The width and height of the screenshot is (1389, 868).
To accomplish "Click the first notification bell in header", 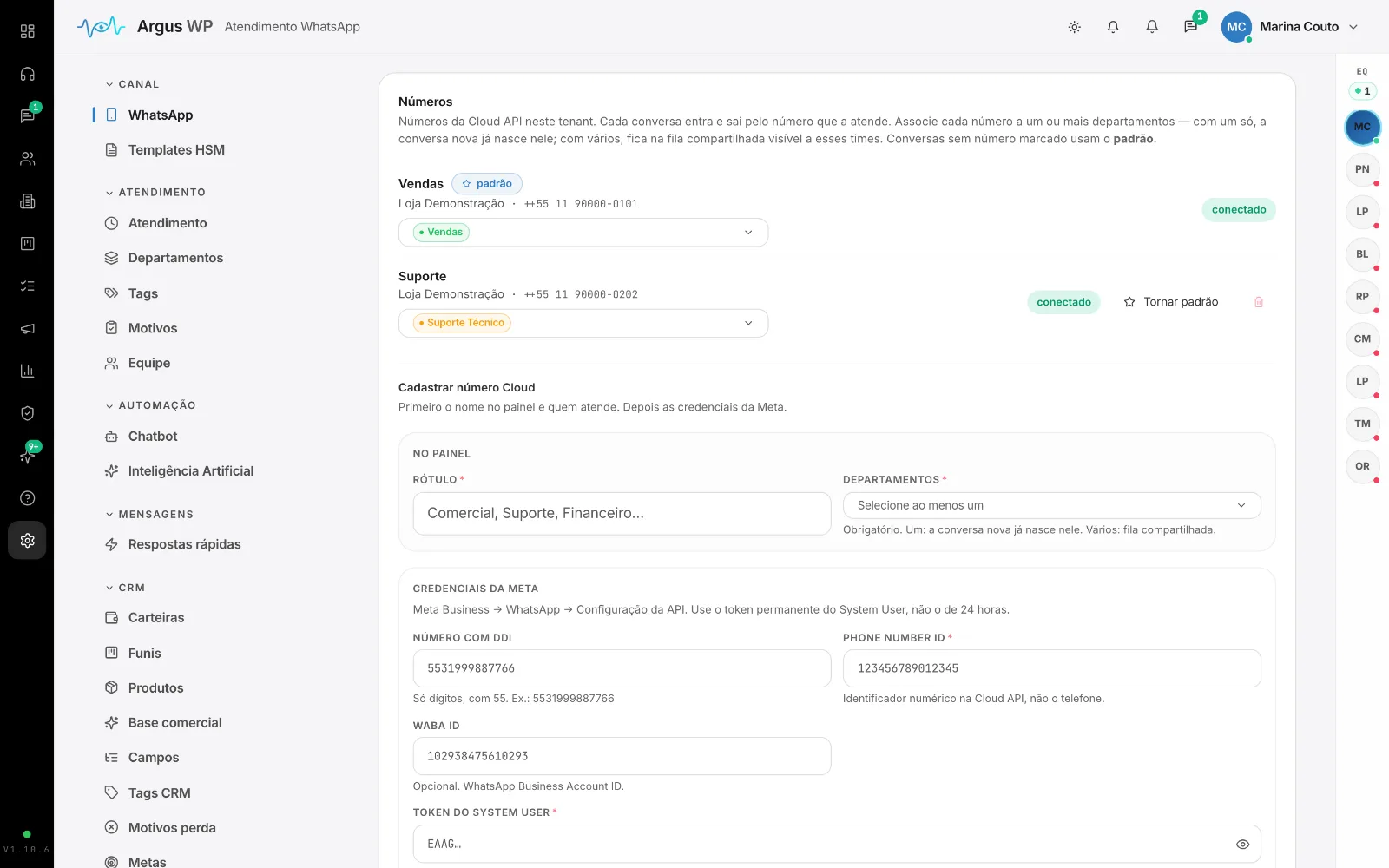I will point(1113,27).
